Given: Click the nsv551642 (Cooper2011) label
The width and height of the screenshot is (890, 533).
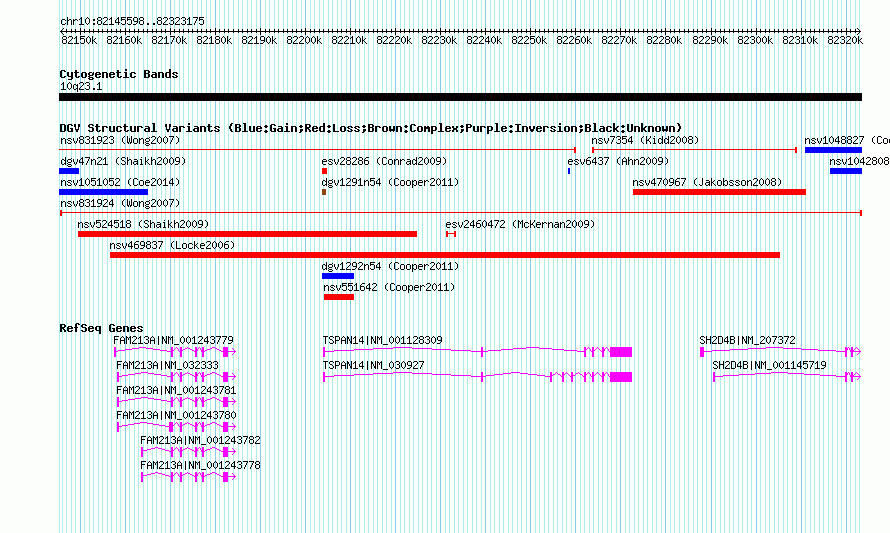Looking at the screenshot, I should coord(389,287).
